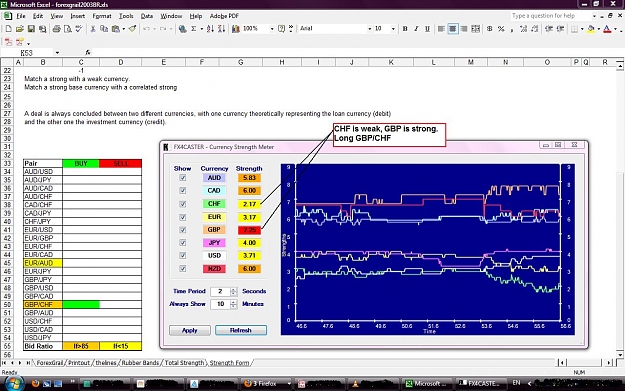Merge and center the selected cells
This screenshot has width=625, height=391.
[x=476, y=29]
